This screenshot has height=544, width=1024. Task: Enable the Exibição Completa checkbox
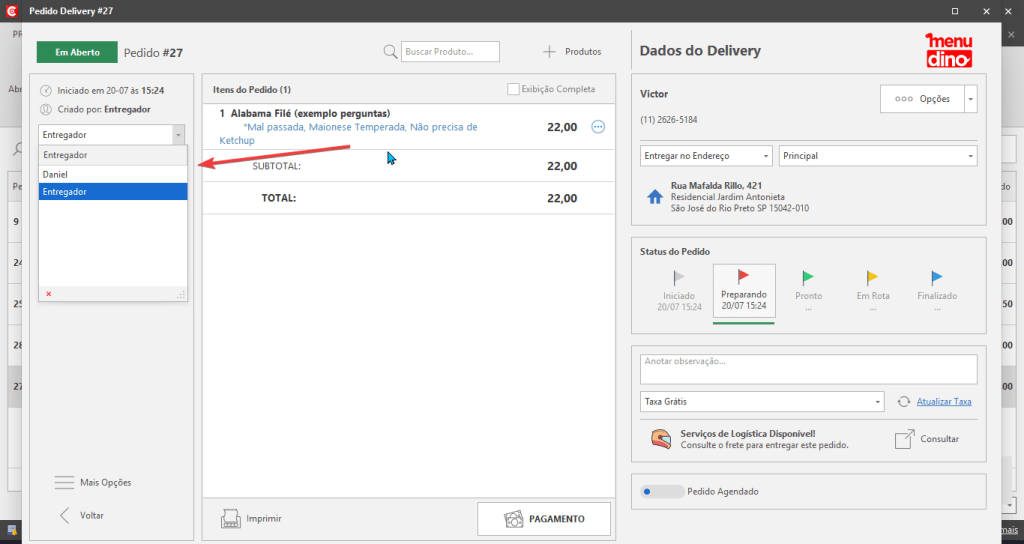513,89
